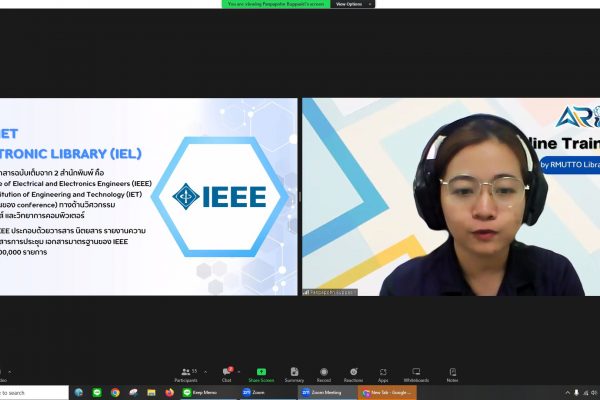Expand the Participants options arrow
The image size is (600, 400).
[x=205, y=372]
